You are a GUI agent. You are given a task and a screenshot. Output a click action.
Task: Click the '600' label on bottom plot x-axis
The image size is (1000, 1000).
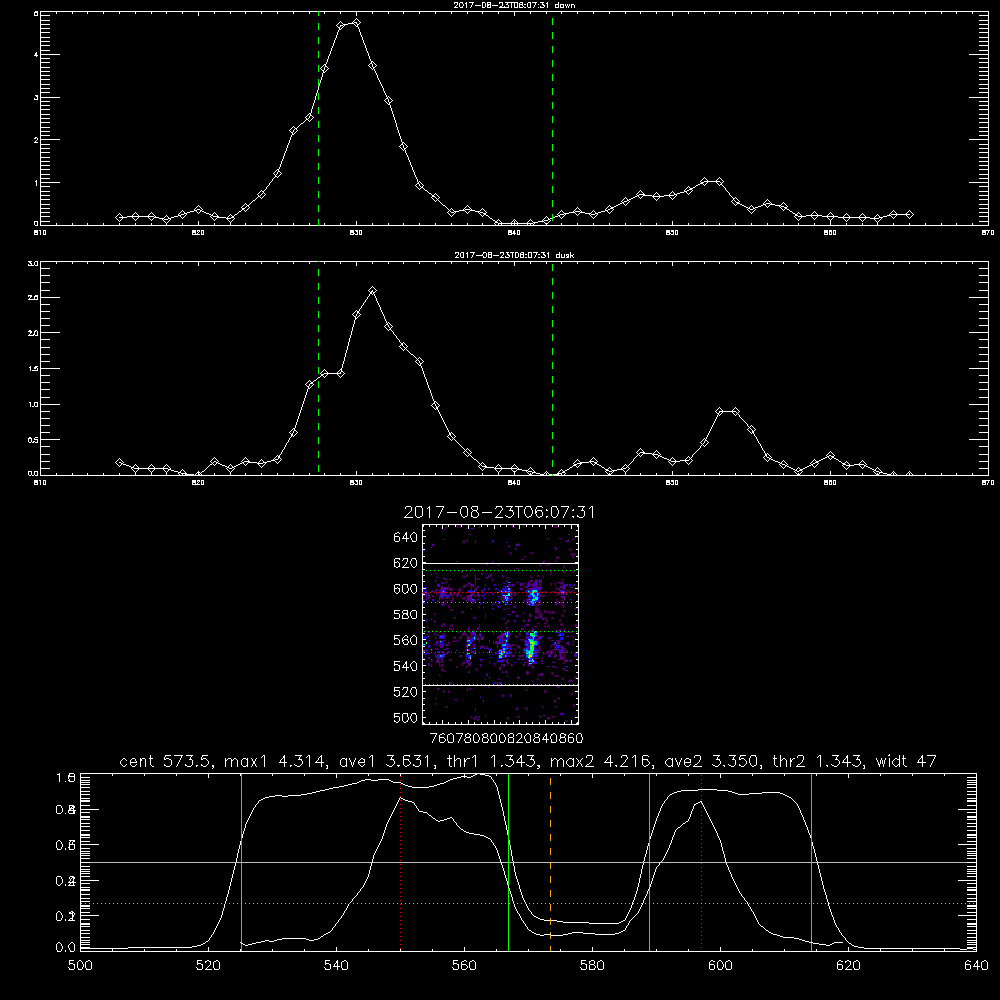720,966
